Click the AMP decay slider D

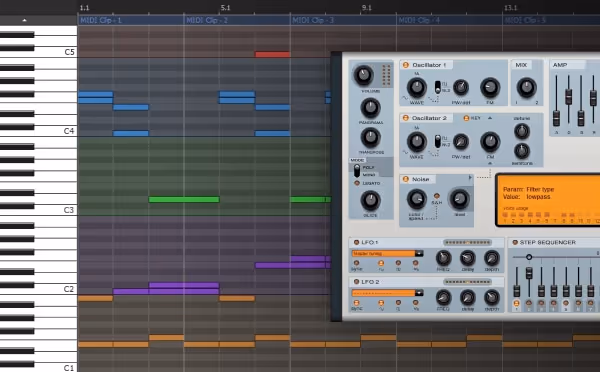569,96
